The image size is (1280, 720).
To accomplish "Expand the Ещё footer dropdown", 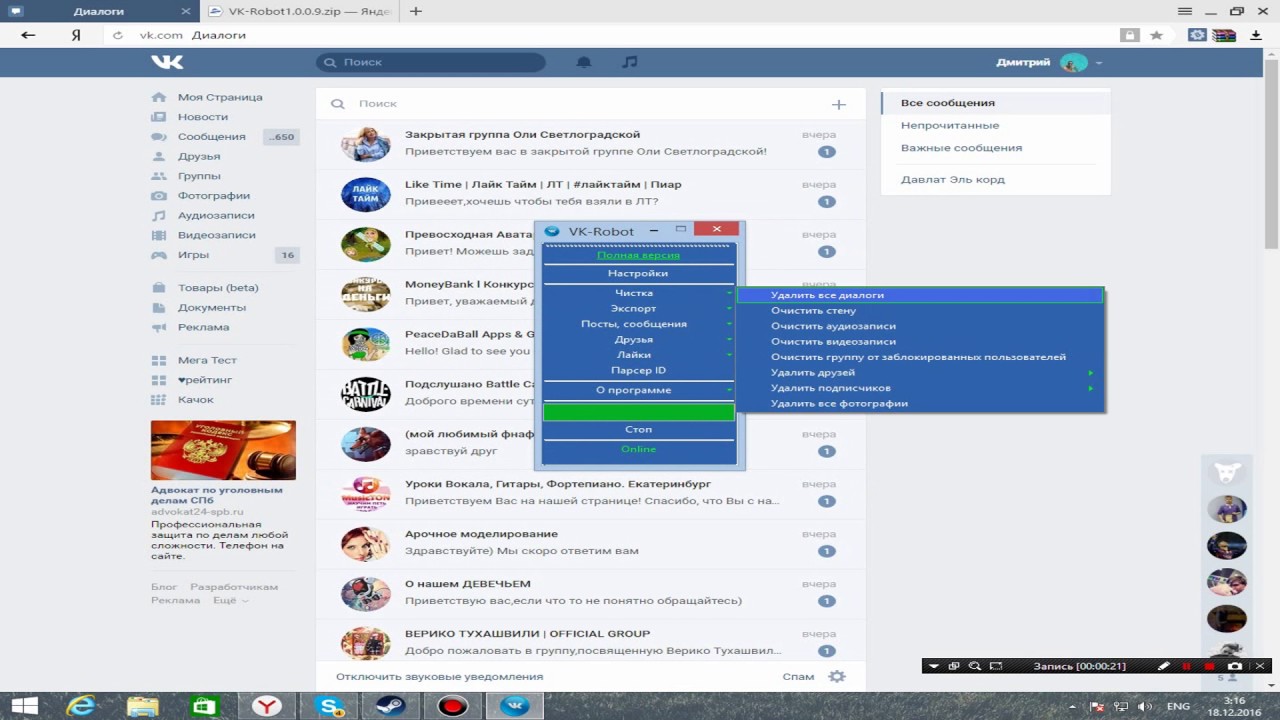I will 230,600.
